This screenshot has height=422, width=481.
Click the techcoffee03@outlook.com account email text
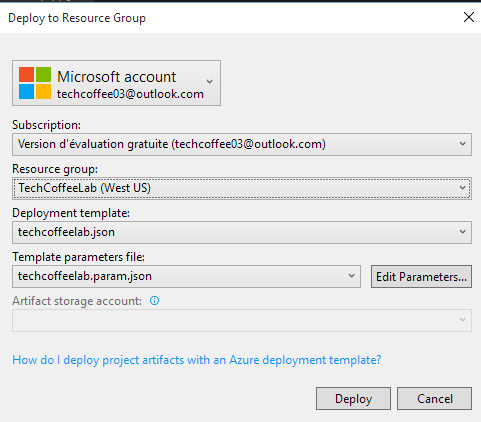click(130, 94)
